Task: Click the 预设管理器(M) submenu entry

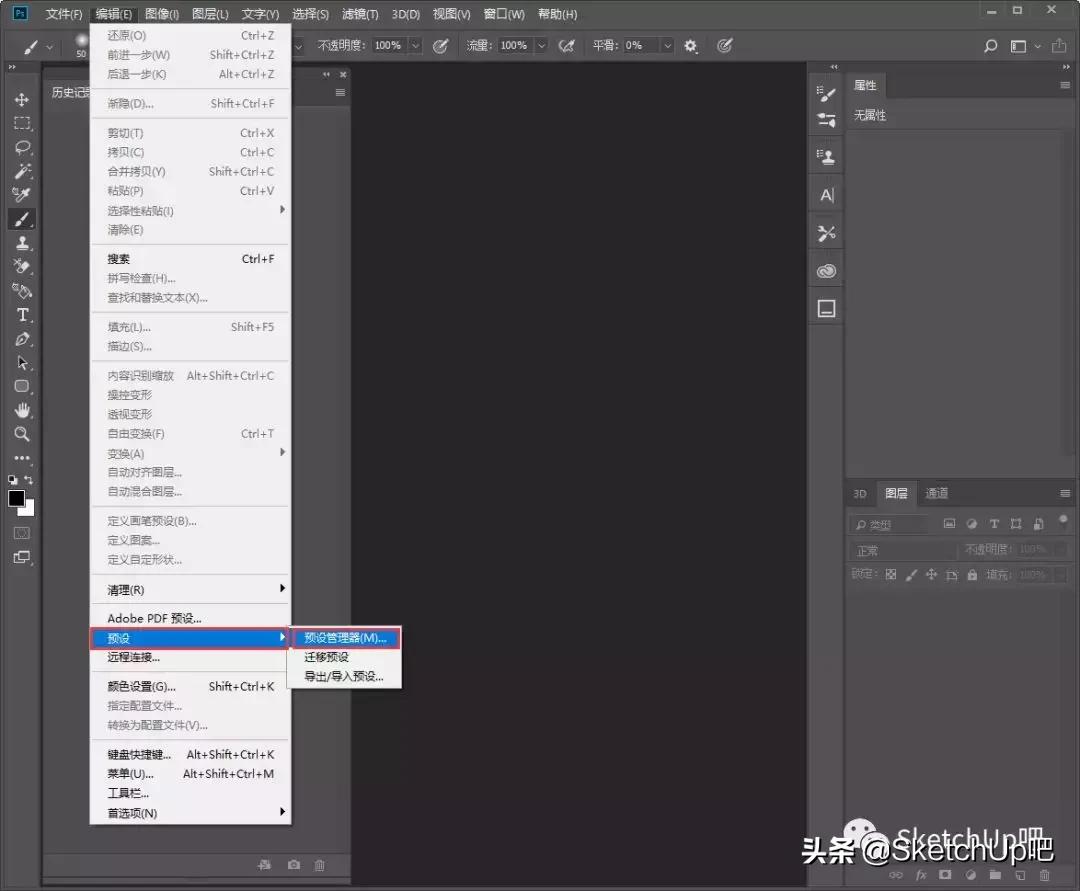Action: pyautogui.click(x=347, y=637)
